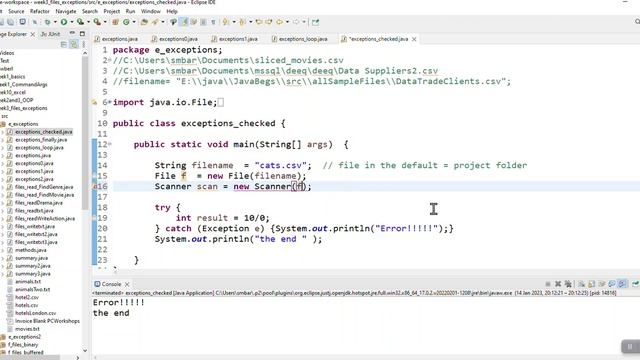Toggle Show Whitespace Characters in toolbar
The height and width of the screenshot is (360, 640).
pyautogui.click(x=213, y=22)
